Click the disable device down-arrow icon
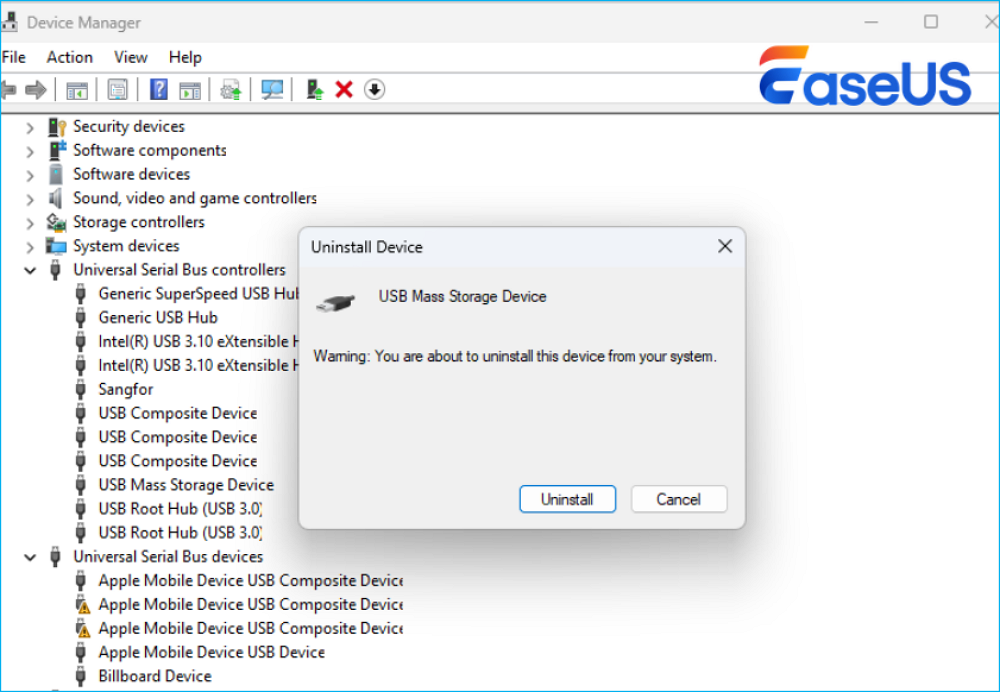Viewport: 1000px width, 692px height. 374,90
